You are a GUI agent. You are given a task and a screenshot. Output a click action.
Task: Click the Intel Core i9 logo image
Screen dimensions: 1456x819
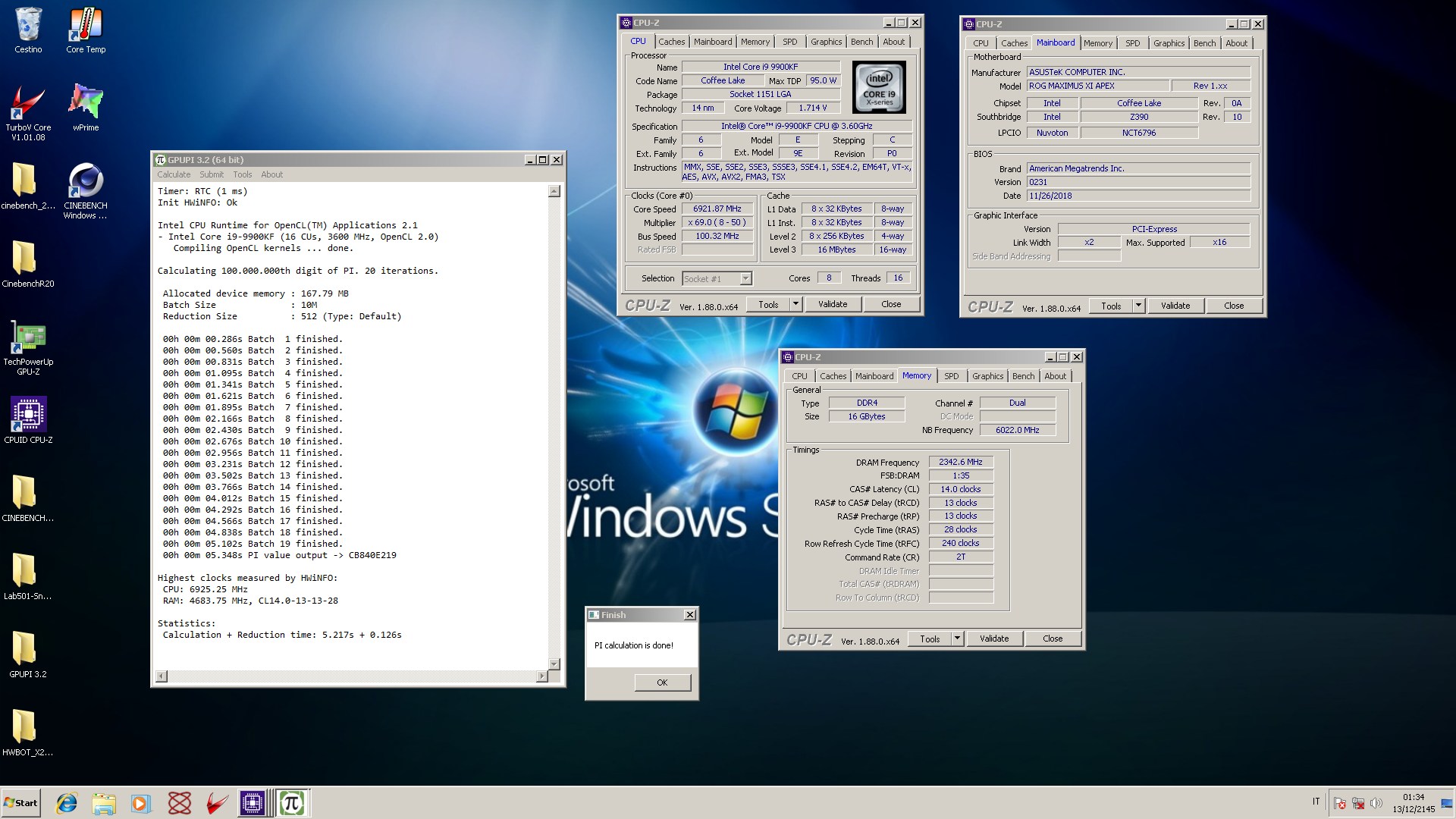coord(879,88)
